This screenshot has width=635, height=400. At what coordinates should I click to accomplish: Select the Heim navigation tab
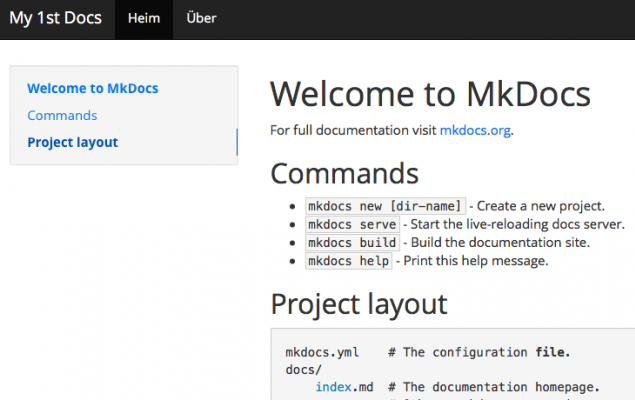[x=144, y=19]
